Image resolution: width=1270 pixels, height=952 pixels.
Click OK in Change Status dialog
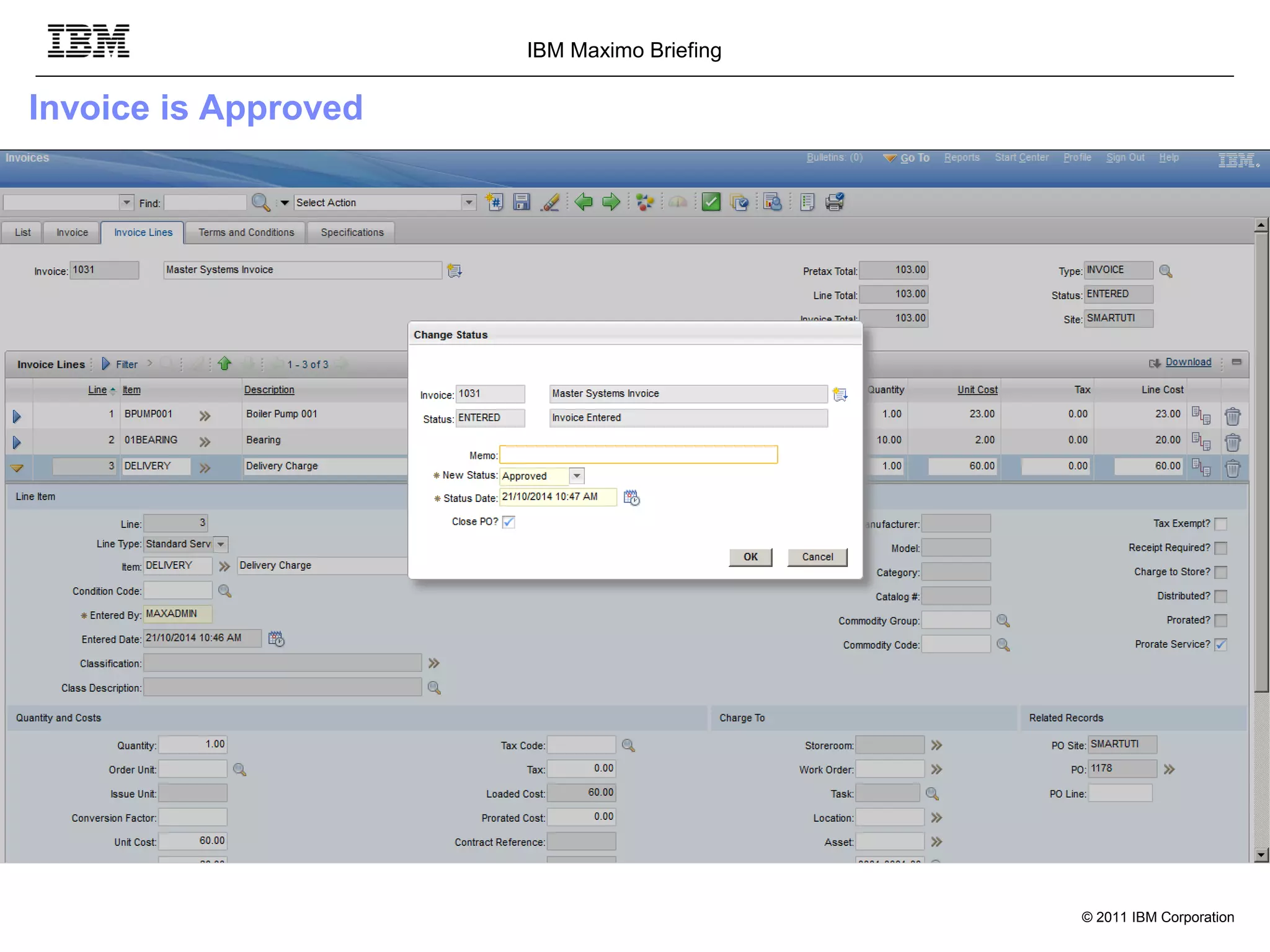[x=750, y=557]
